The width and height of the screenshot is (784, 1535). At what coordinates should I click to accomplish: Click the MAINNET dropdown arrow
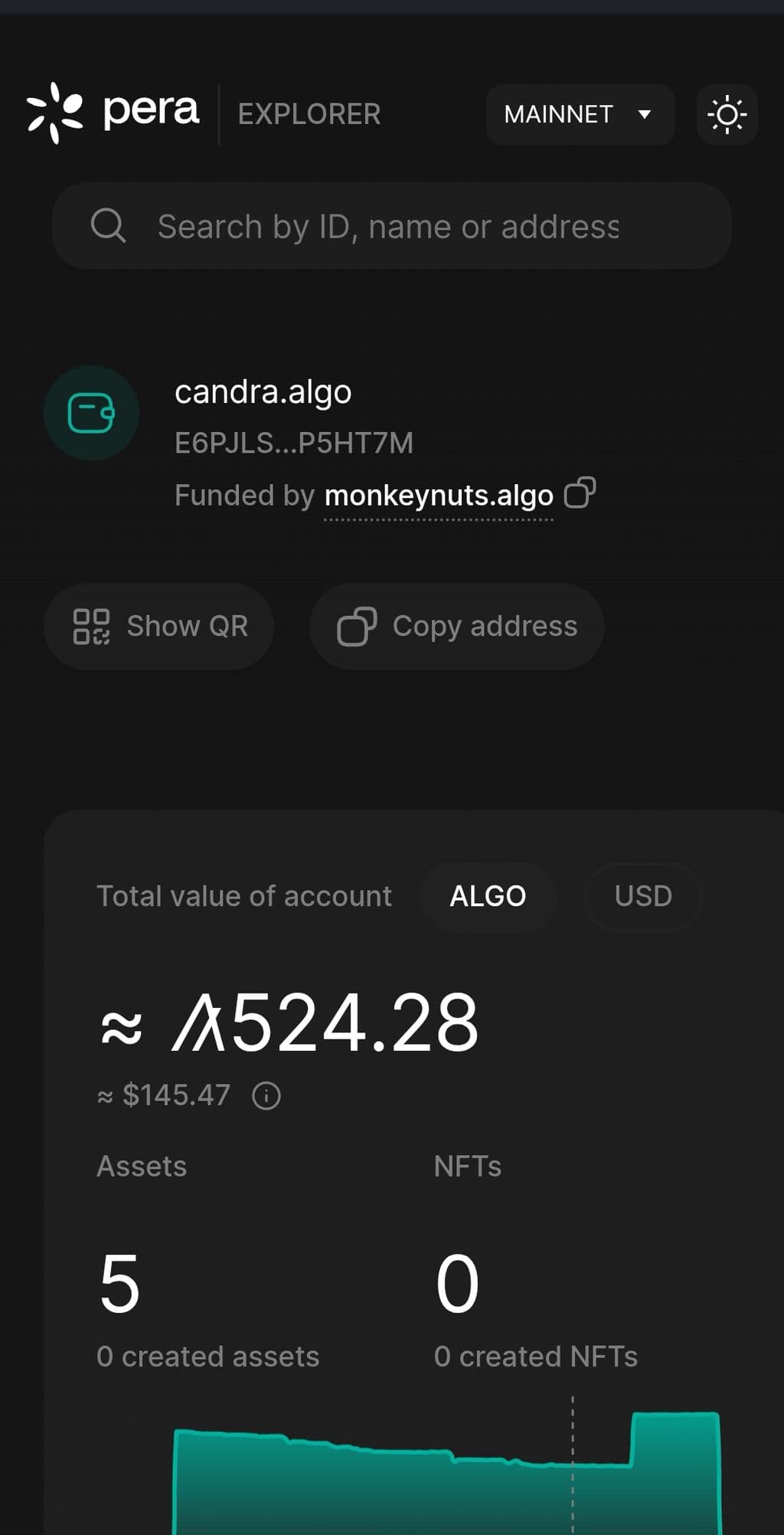(645, 115)
